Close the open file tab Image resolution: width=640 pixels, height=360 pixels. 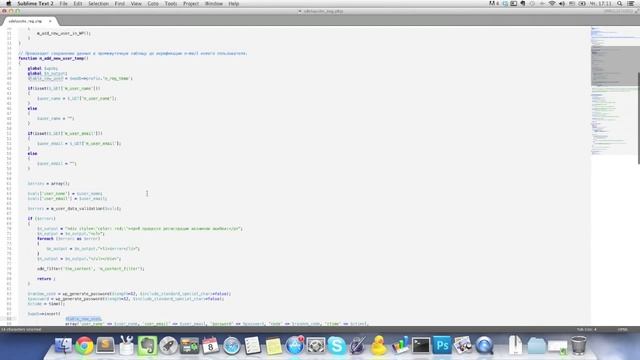coord(50,21)
